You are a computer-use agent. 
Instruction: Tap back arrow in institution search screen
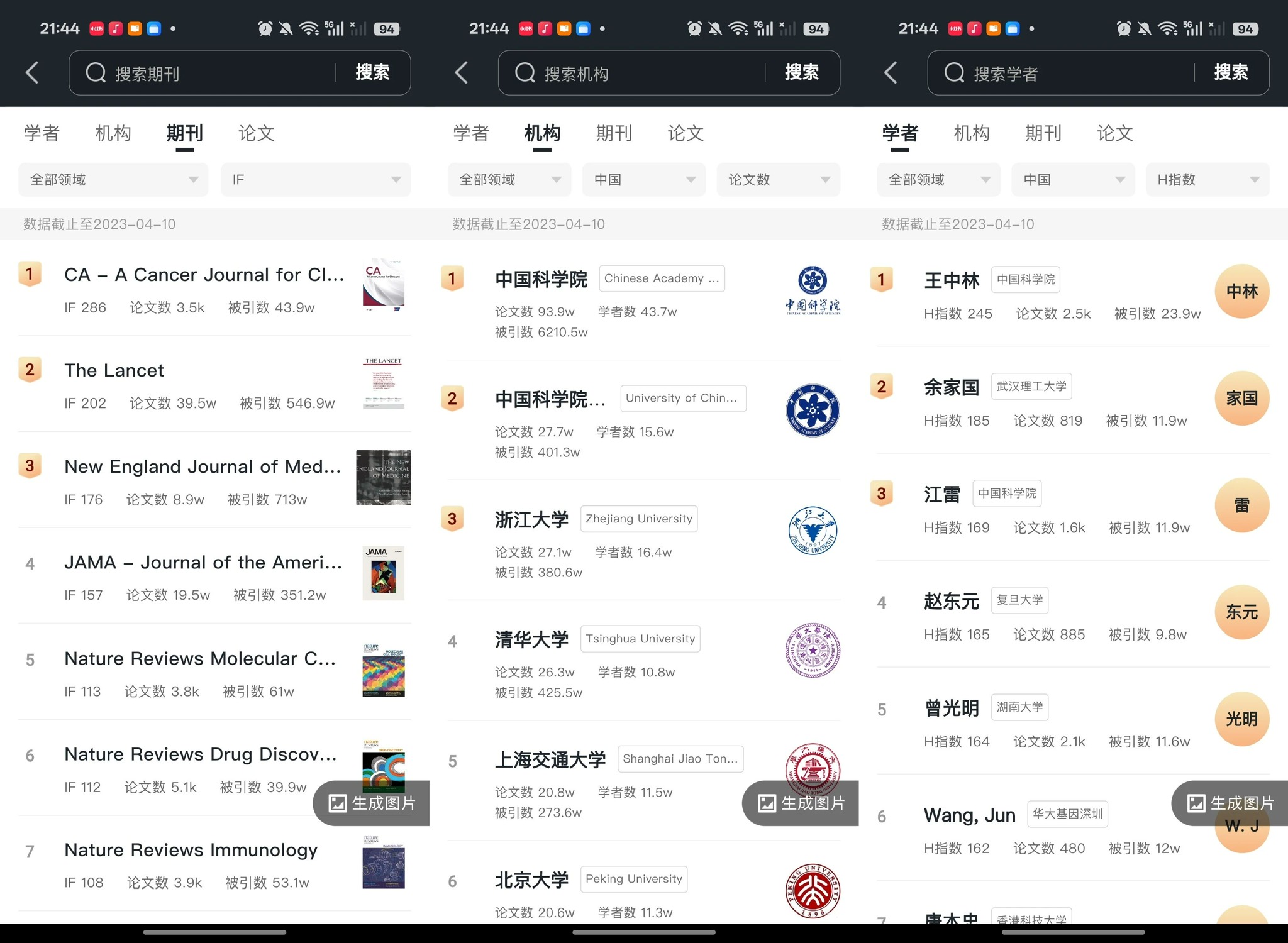pyautogui.click(x=462, y=73)
